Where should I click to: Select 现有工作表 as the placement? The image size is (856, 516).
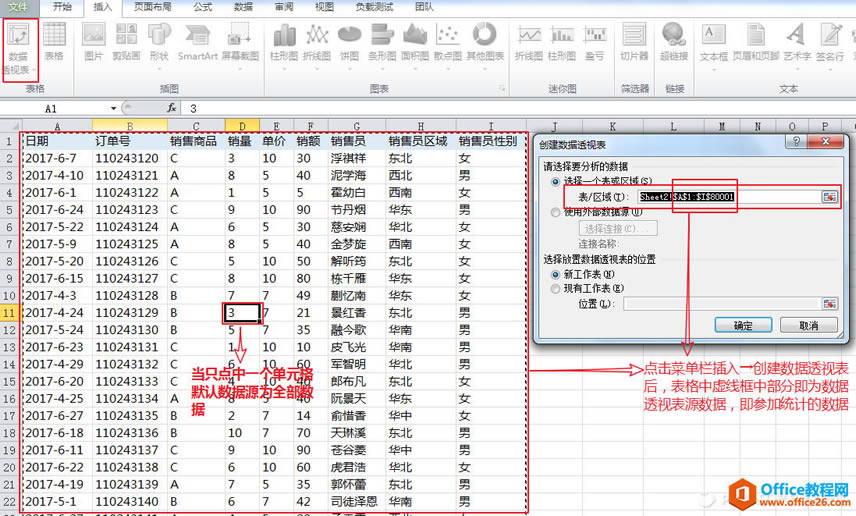pyautogui.click(x=556, y=288)
